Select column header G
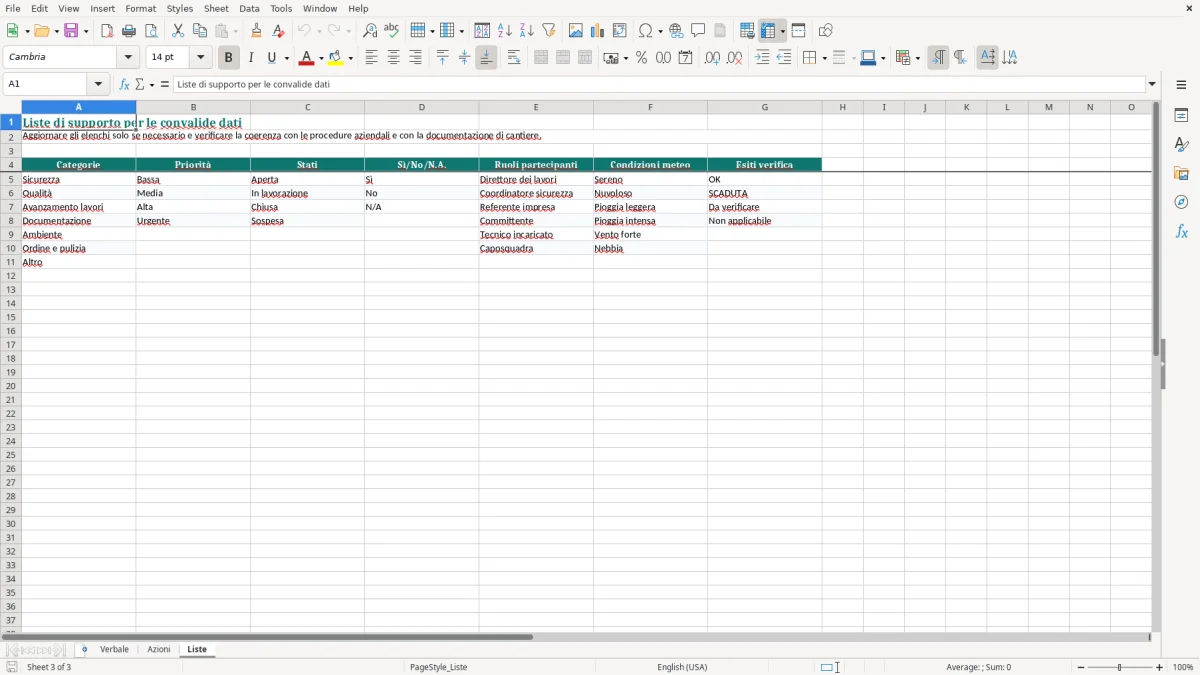The width and height of the screenshot is (1200, 675). click(765, 107)
